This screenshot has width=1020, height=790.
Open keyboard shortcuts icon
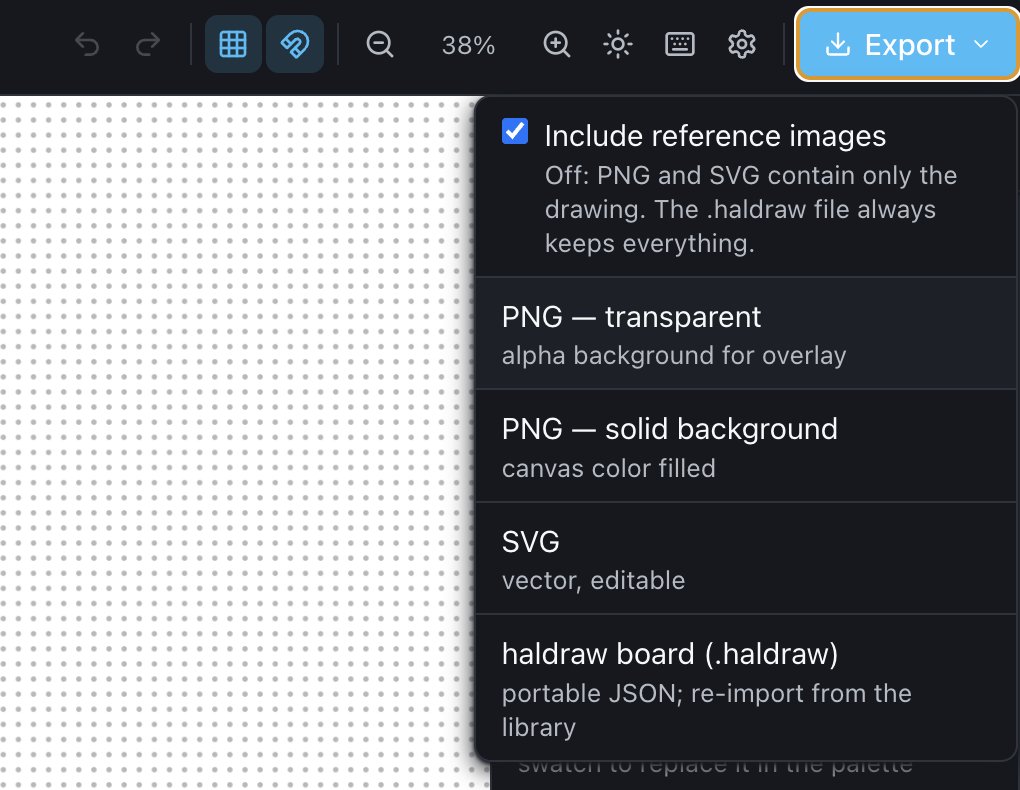tap(680, 44)
